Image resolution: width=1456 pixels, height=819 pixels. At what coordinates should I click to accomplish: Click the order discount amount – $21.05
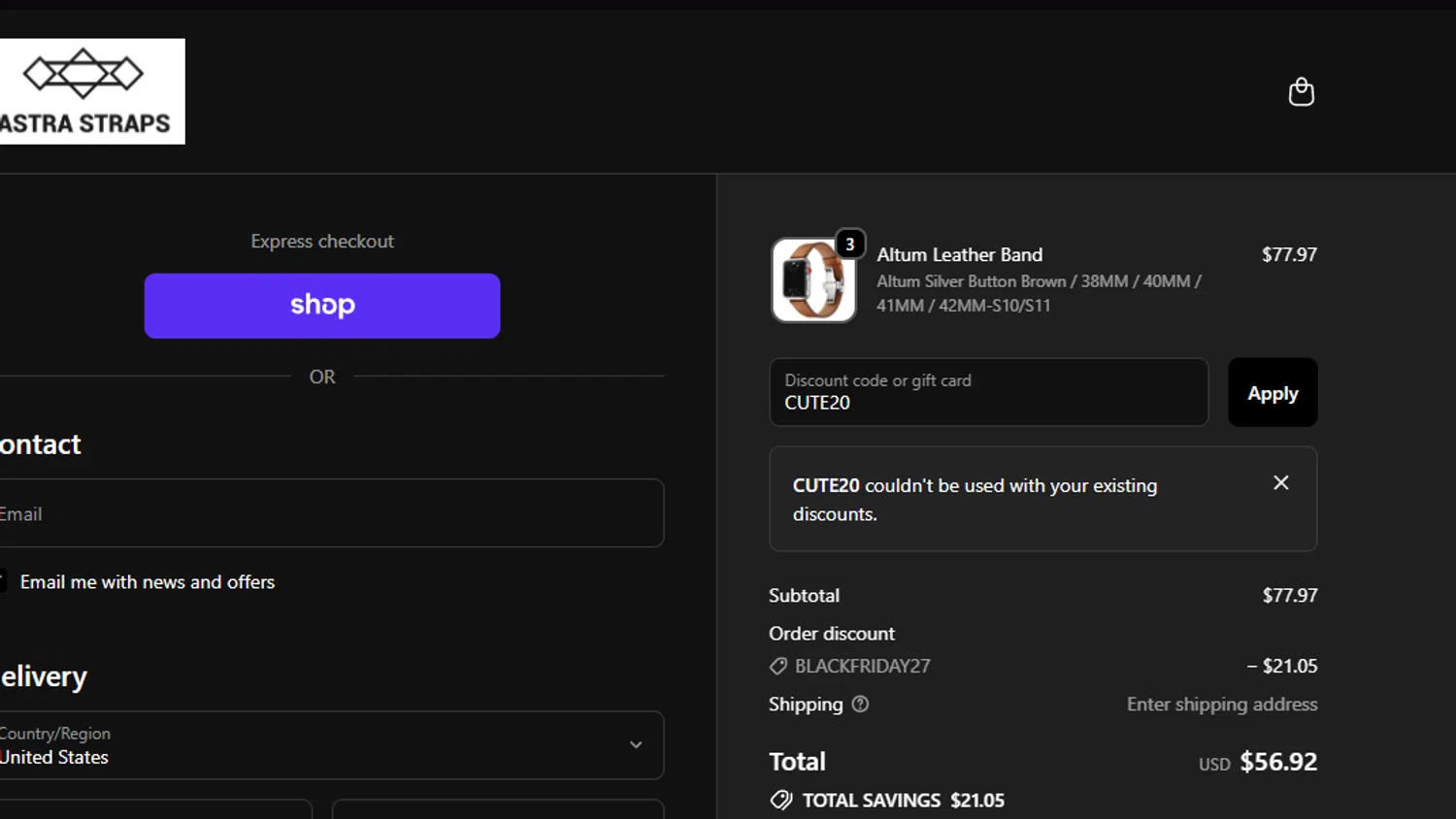(x=1282, y=666)
